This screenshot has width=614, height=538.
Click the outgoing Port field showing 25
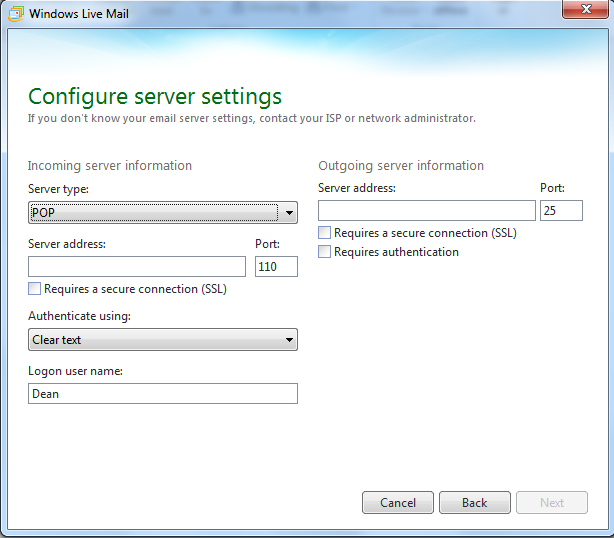[x=562, y=211]
